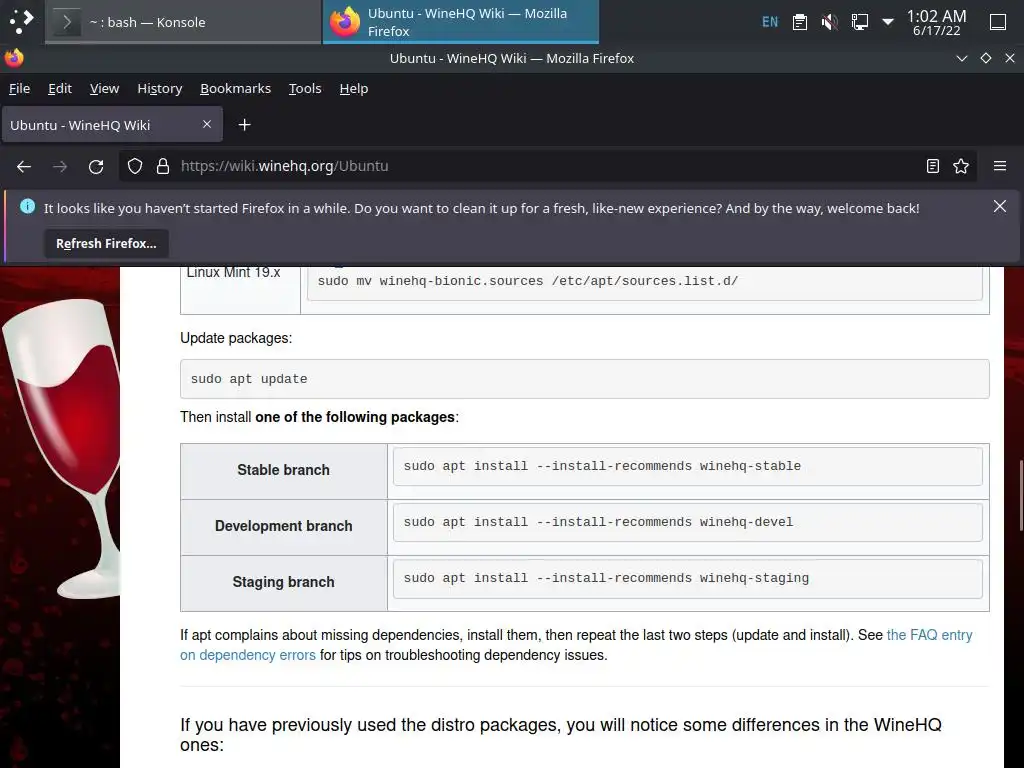The width and height of the screenshot is (1024, 768).
Task: Click the Development branch table cell
Action: [x=283, y=526]
